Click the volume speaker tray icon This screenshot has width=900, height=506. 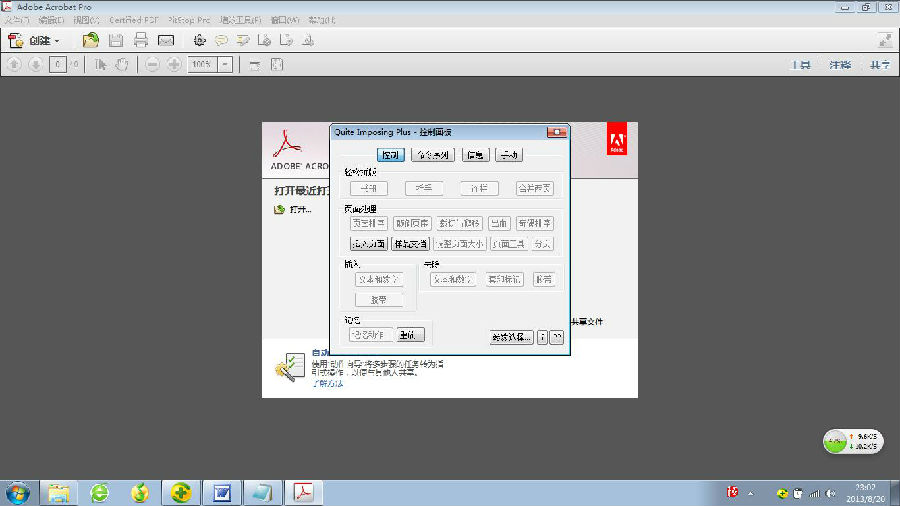tap(831, 493)
